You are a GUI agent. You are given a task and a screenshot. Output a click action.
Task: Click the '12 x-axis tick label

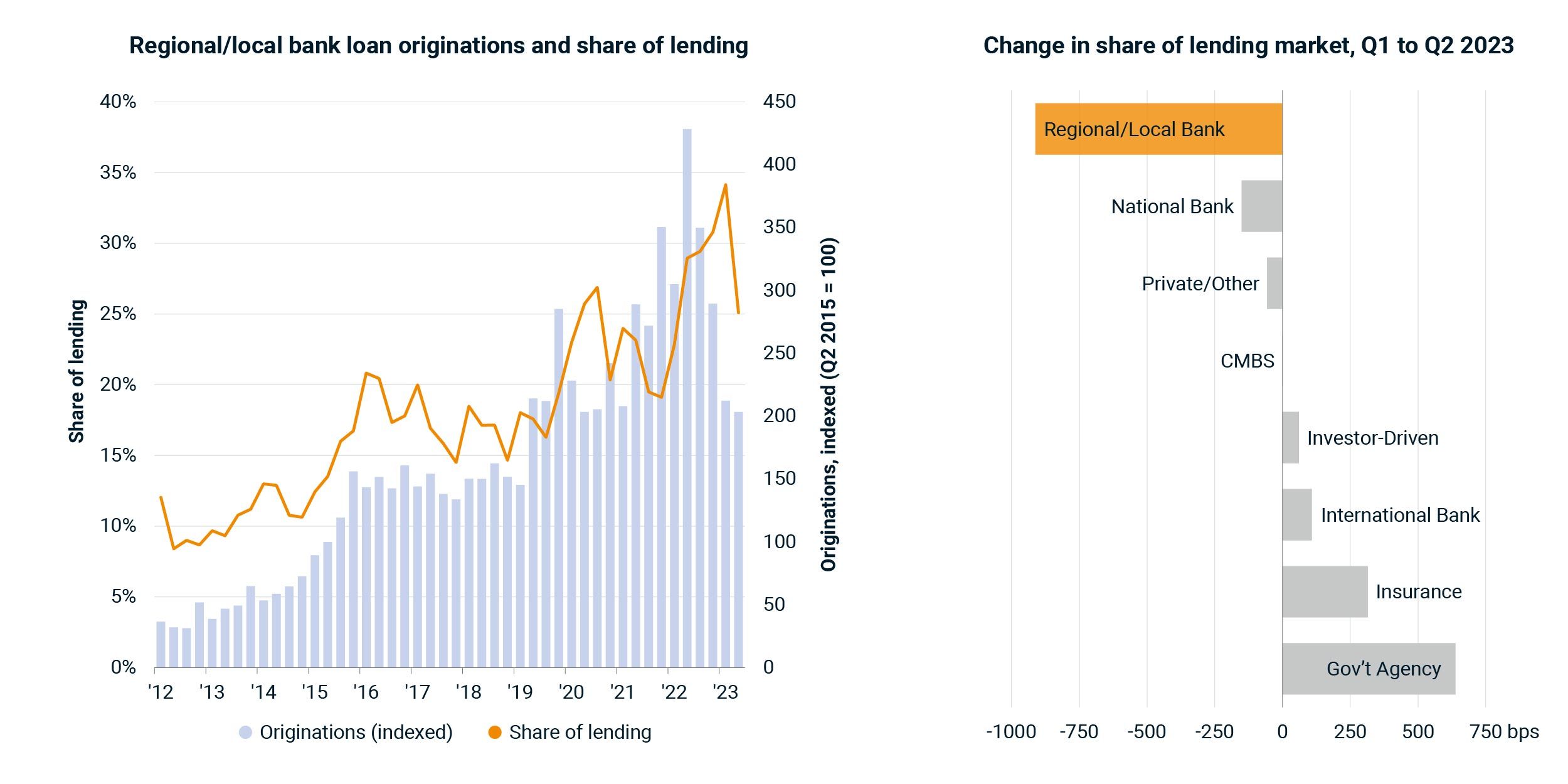161,692
